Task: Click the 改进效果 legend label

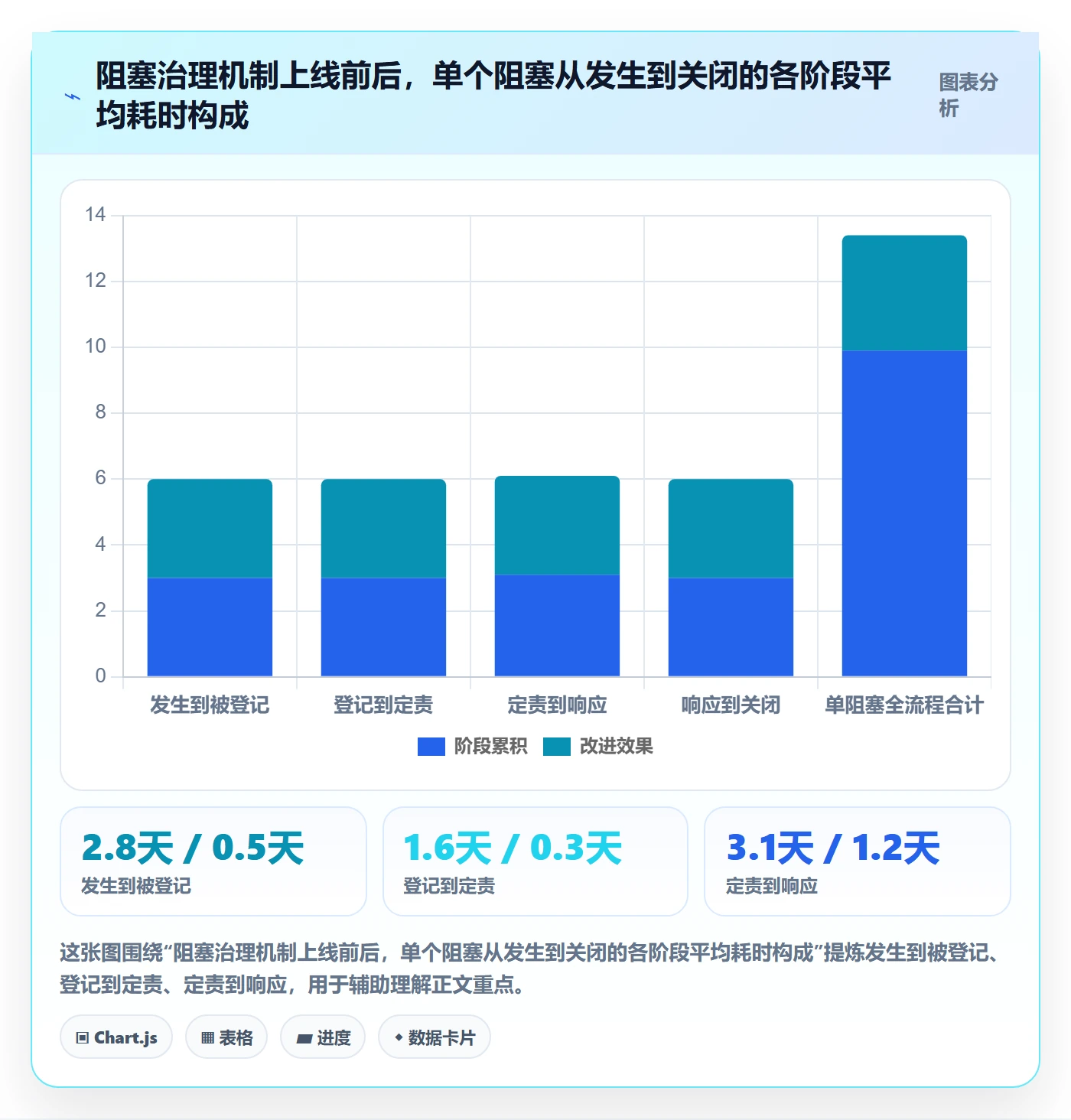Action: click(x=617, y=746)
